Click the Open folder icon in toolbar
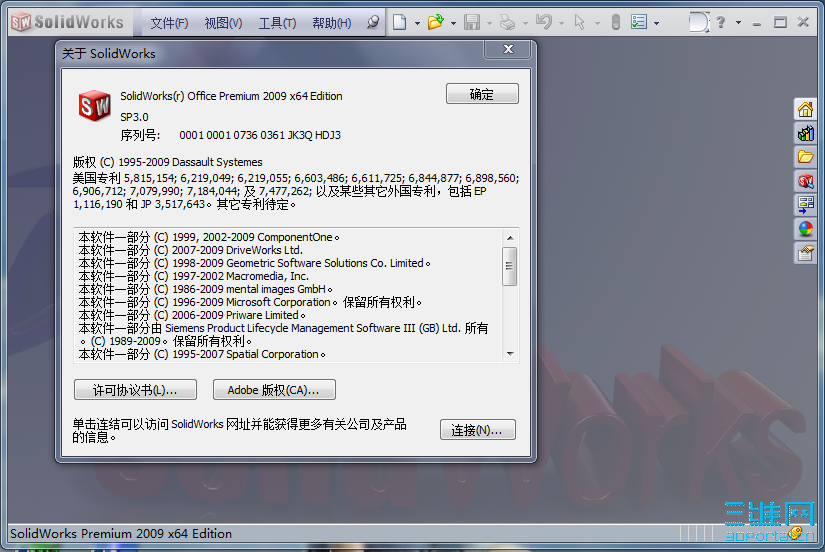Viewport: 825px width, 552px height. click(x=436, y=22)
